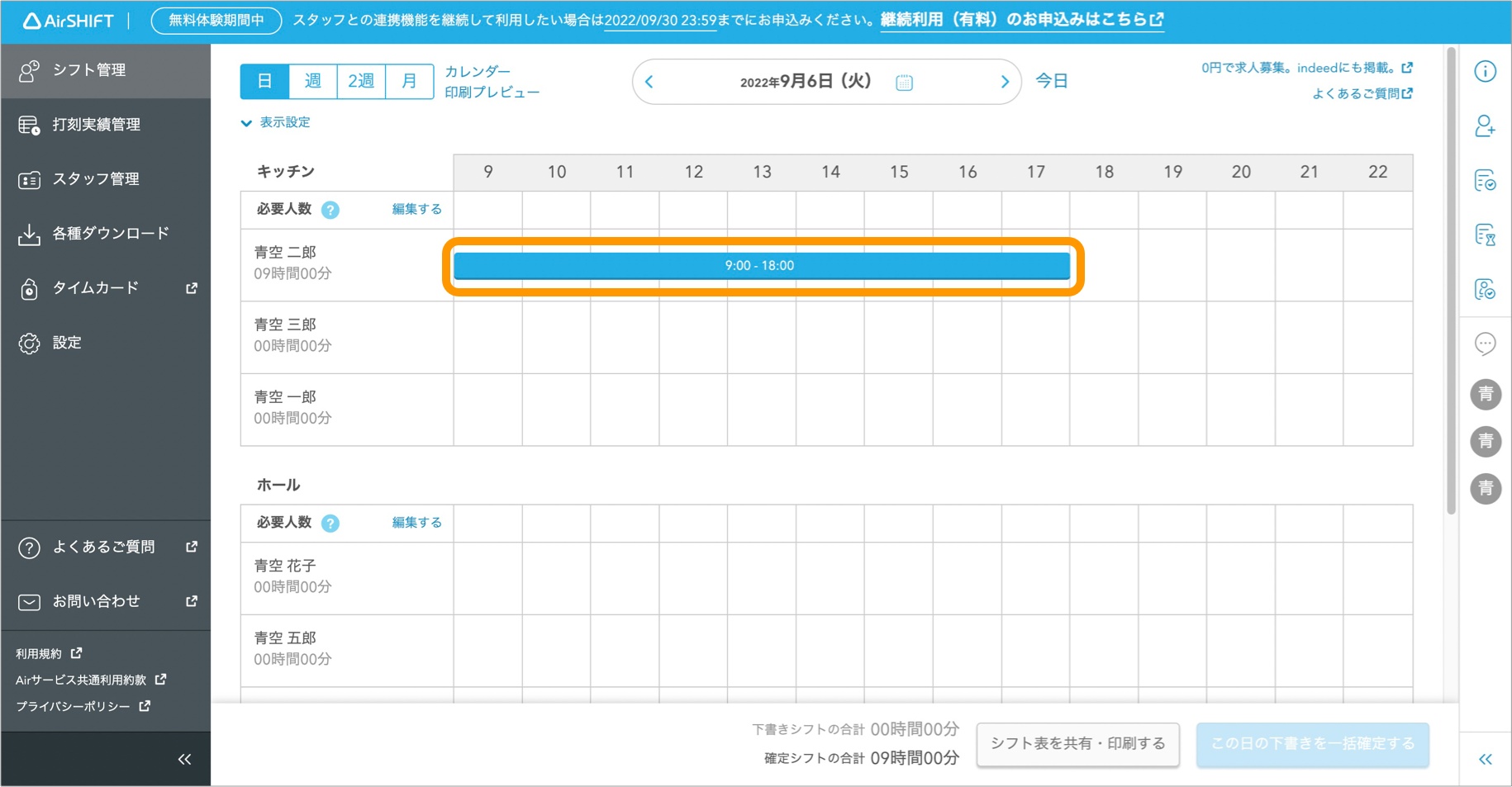Click シフト表を共有・印刷する button
1512x787 pixels.
pyautogui.click(x=1077, y=744)
